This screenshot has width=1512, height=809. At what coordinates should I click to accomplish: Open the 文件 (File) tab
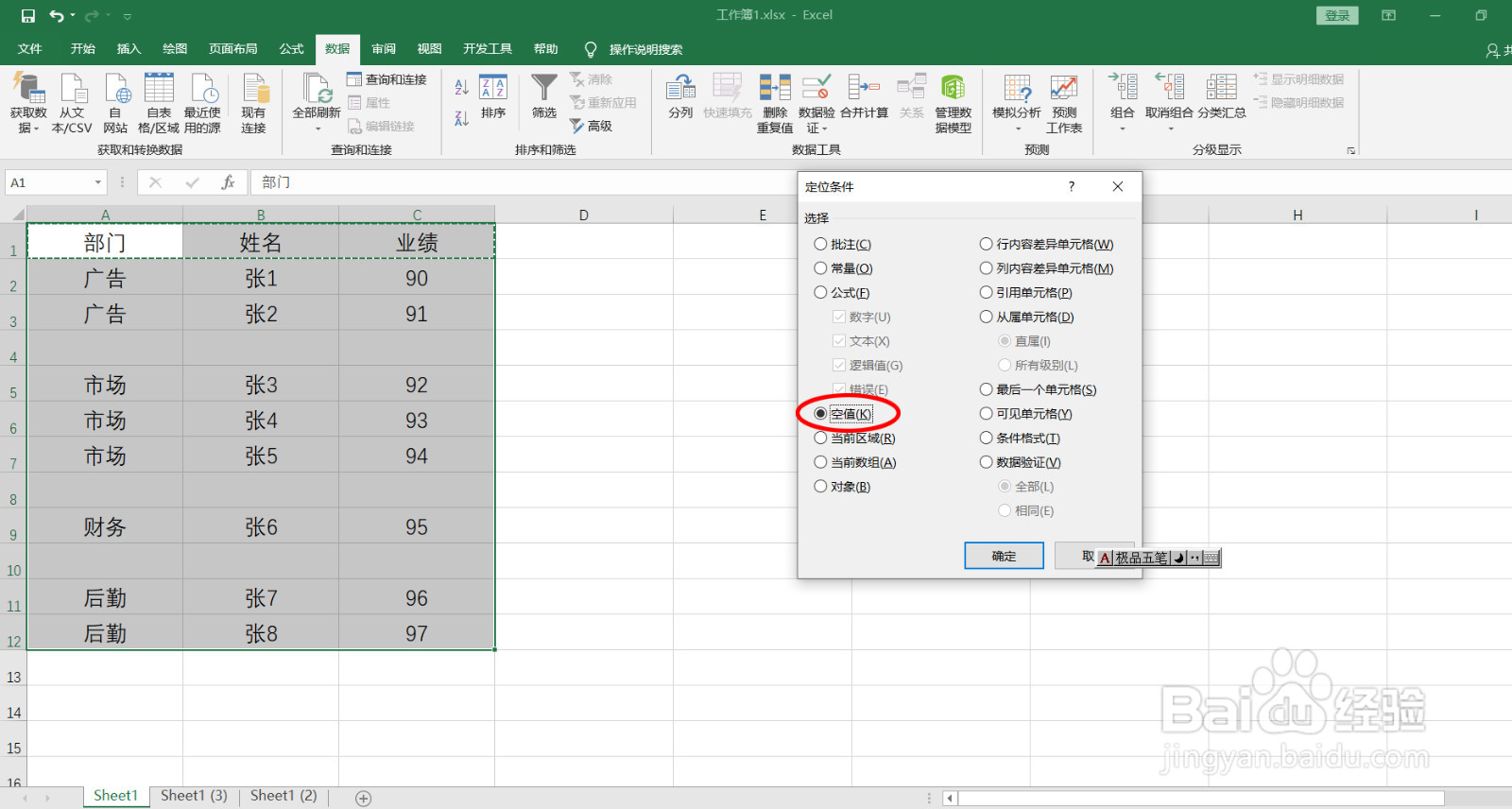[x=30, y=49]
